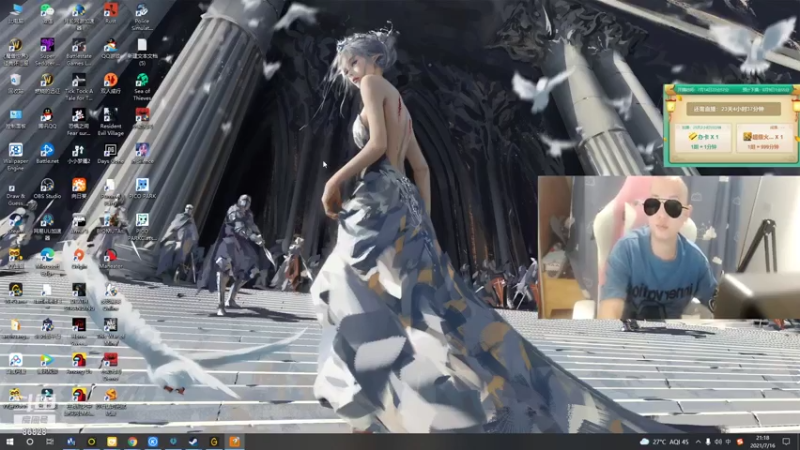Open the 腾讯QQ penguin shortcut
Image resolution: width=800 pixels, height=450 pixels.
[47, 118]
